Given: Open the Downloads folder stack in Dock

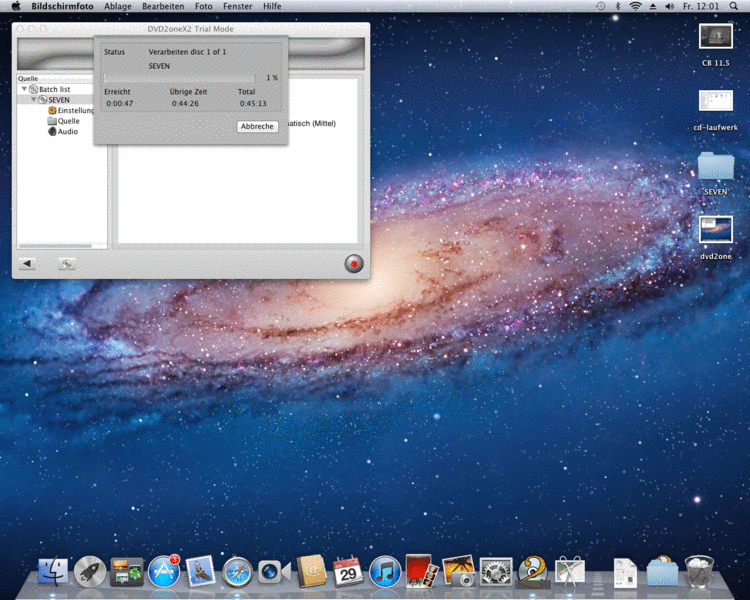Looking at the screenshot, I should (662, 571).
